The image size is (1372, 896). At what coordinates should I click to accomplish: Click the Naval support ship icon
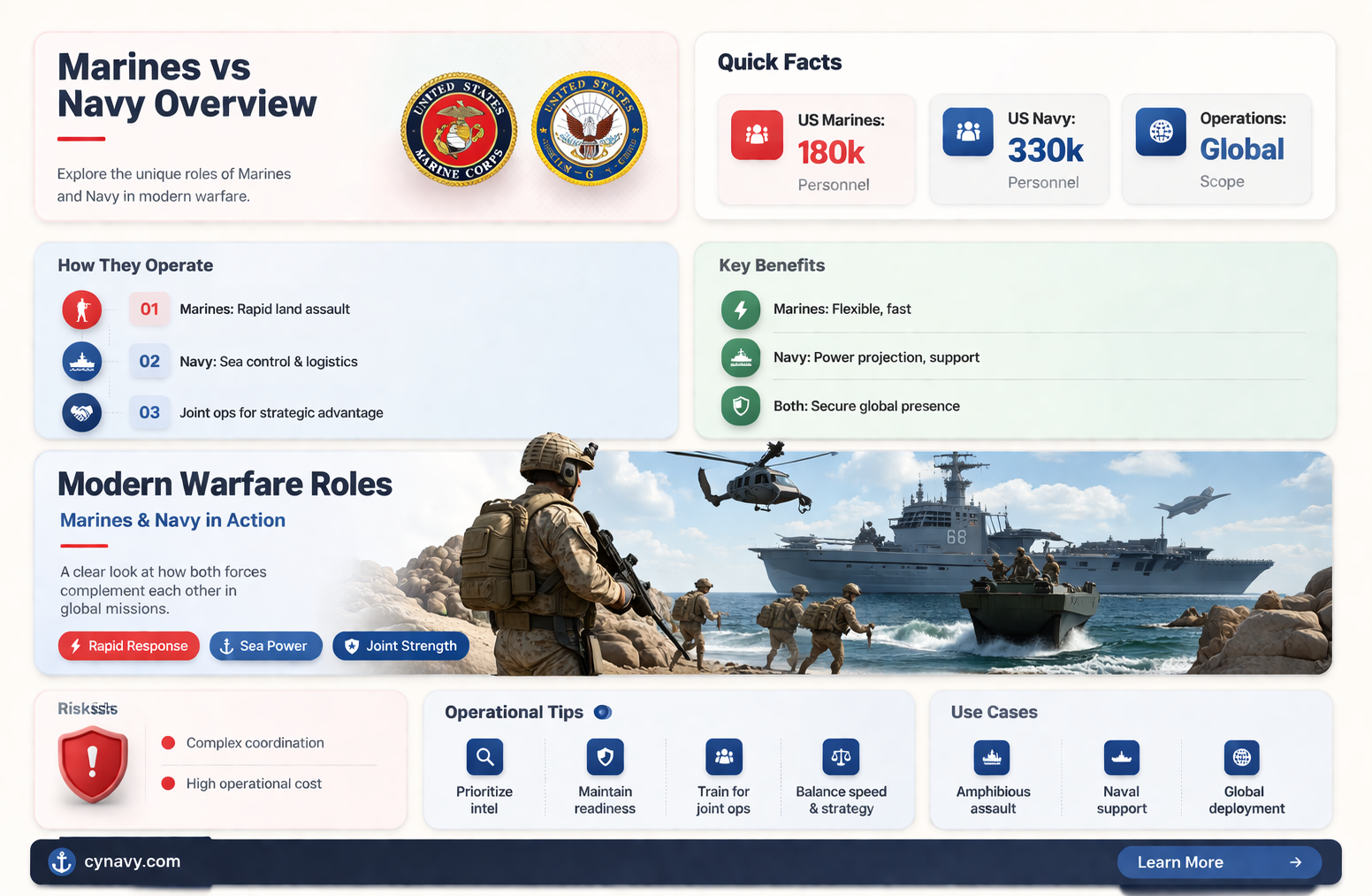[x=1122, y=757]
